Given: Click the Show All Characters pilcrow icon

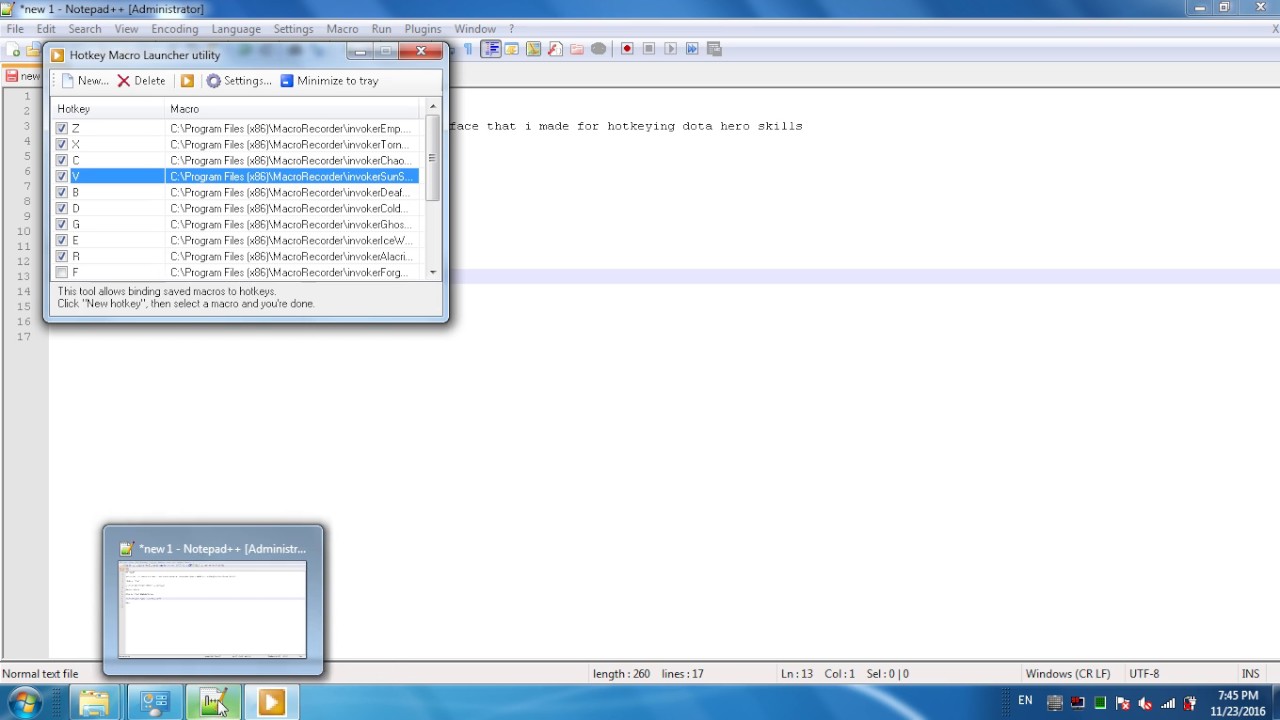Looking at the screenshot, I should point(468,49).
